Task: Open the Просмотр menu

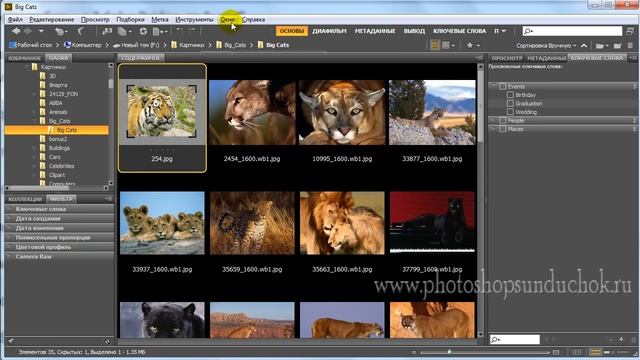Action: (95, 20)
